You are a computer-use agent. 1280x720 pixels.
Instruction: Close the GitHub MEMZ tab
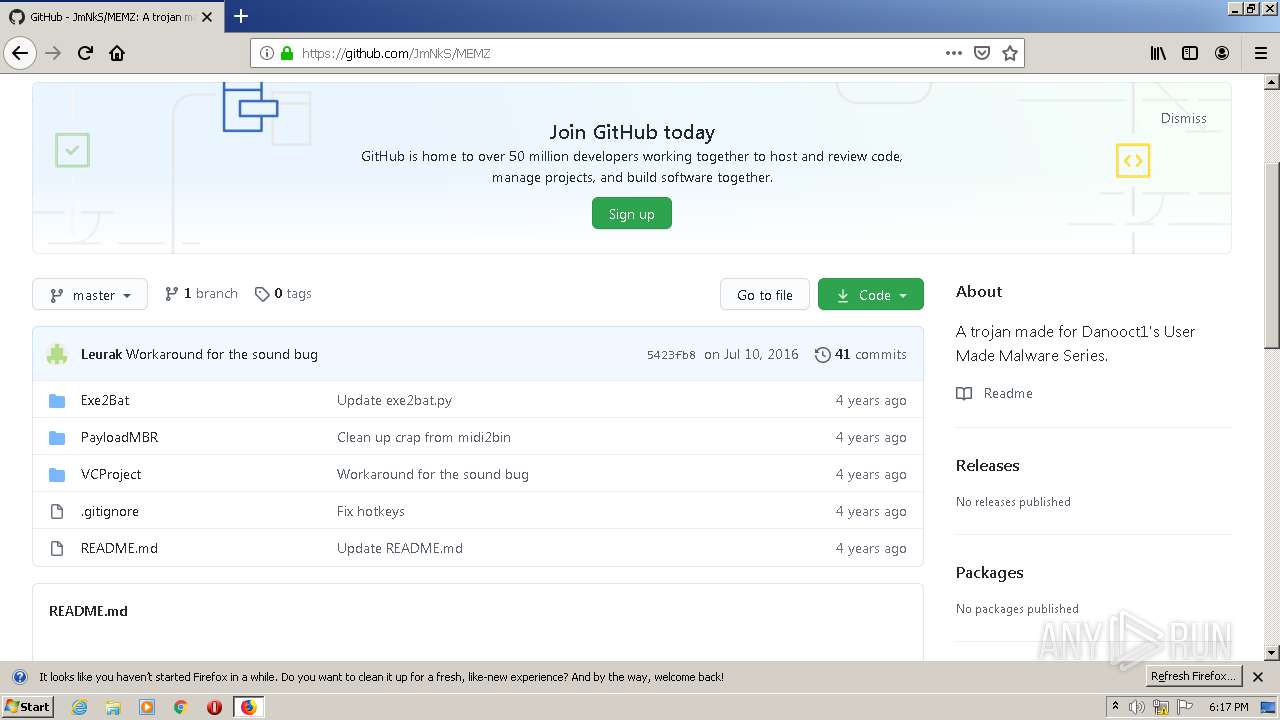coord(207,17)
